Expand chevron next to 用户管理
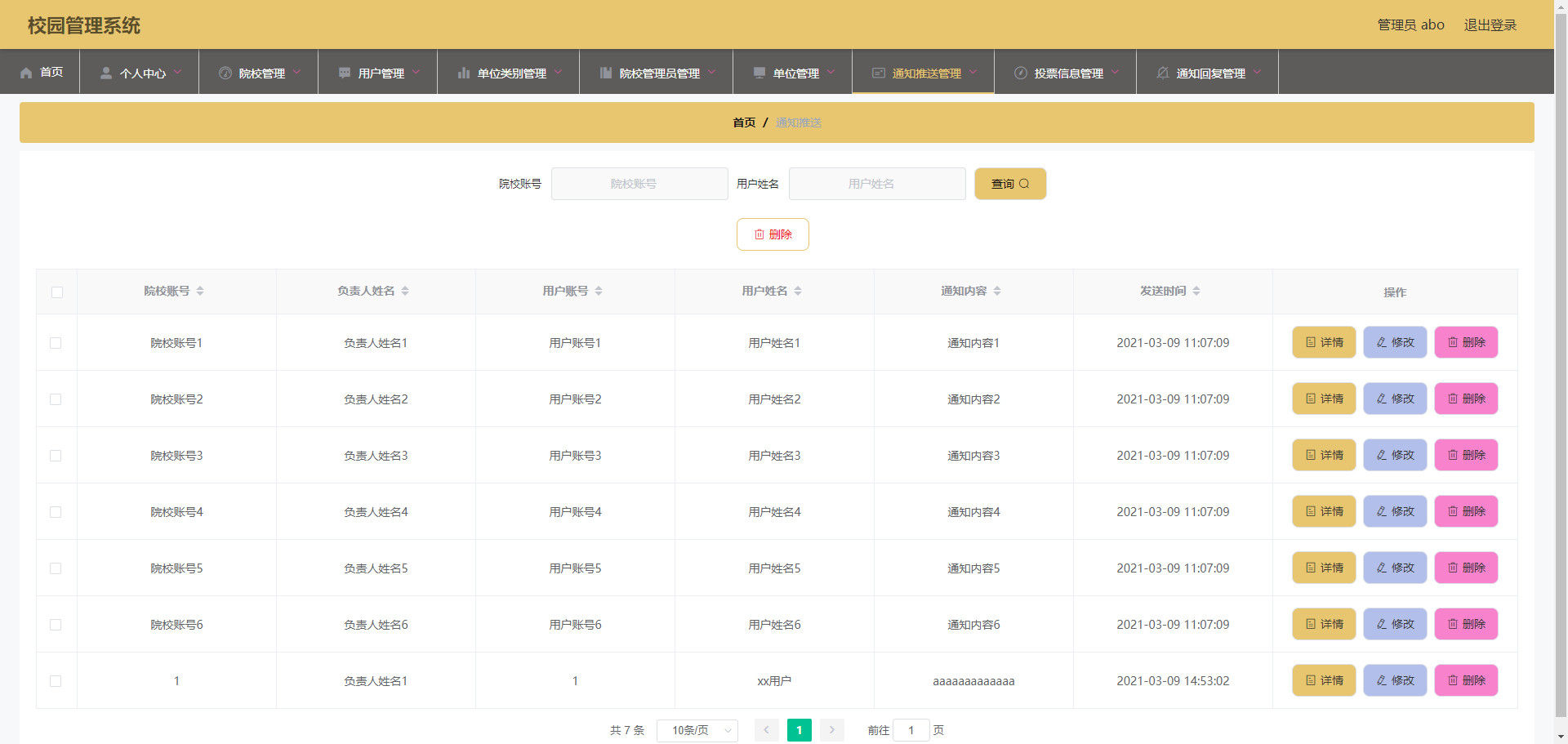This screenshot has width=1568, height=744. click(416, 72)
